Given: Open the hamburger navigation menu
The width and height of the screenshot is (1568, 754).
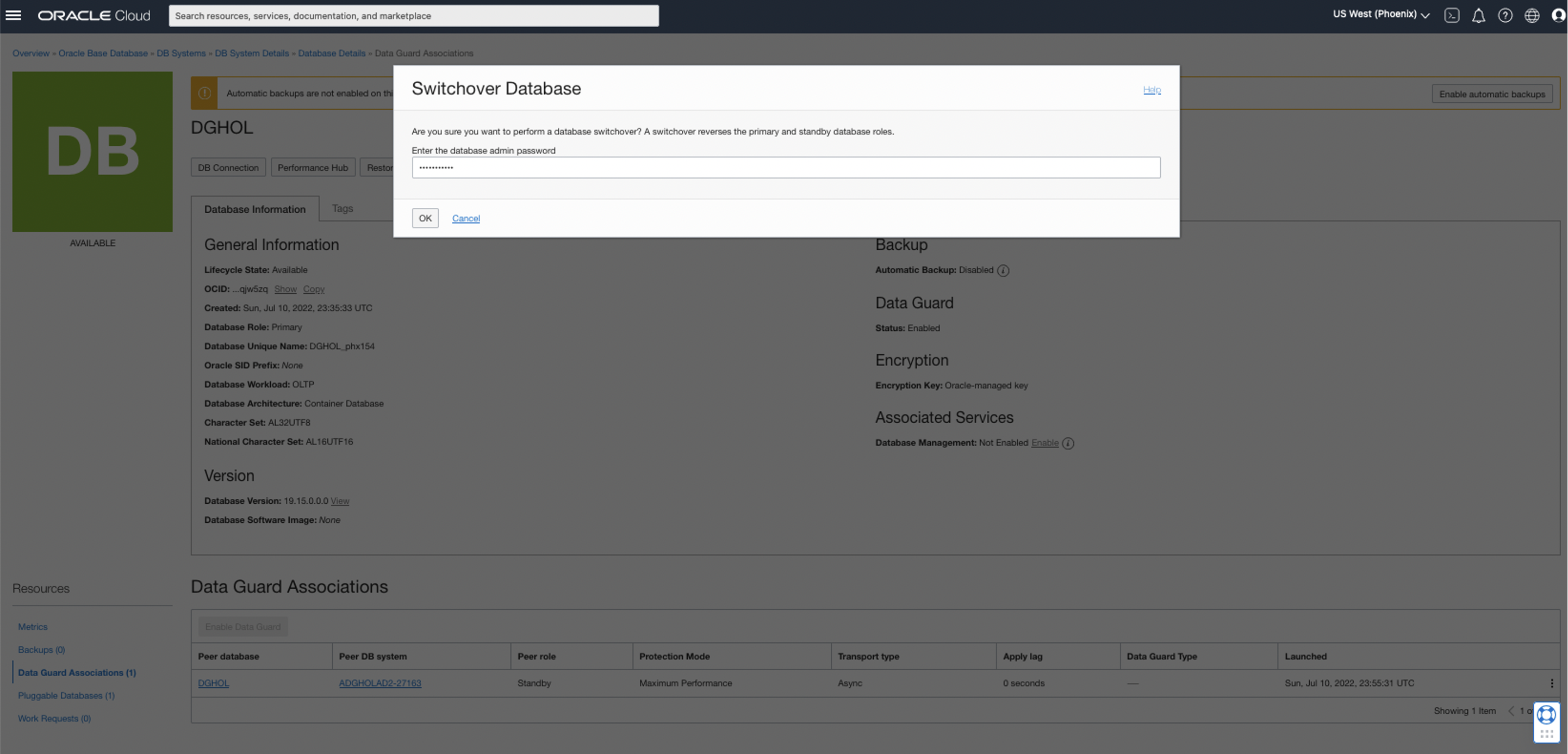Looking at the screenshot, I should [14, 15].
